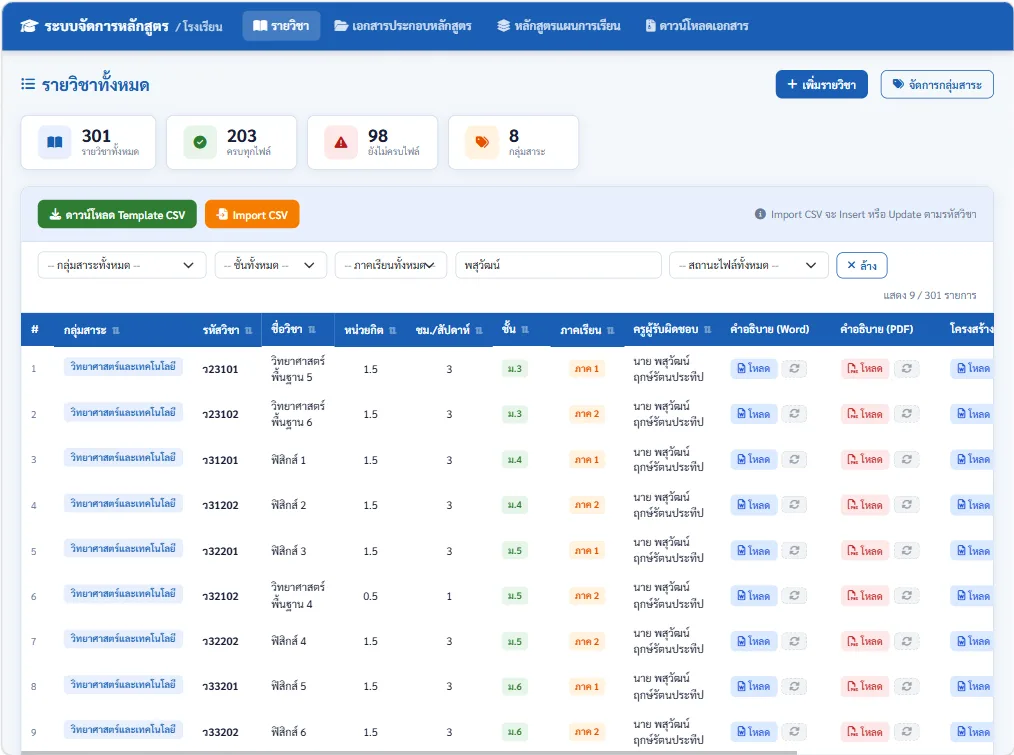Click the เพิ่มรายวิชา add button
Viewport: 1014px width, 755px height.
[821, 85]
